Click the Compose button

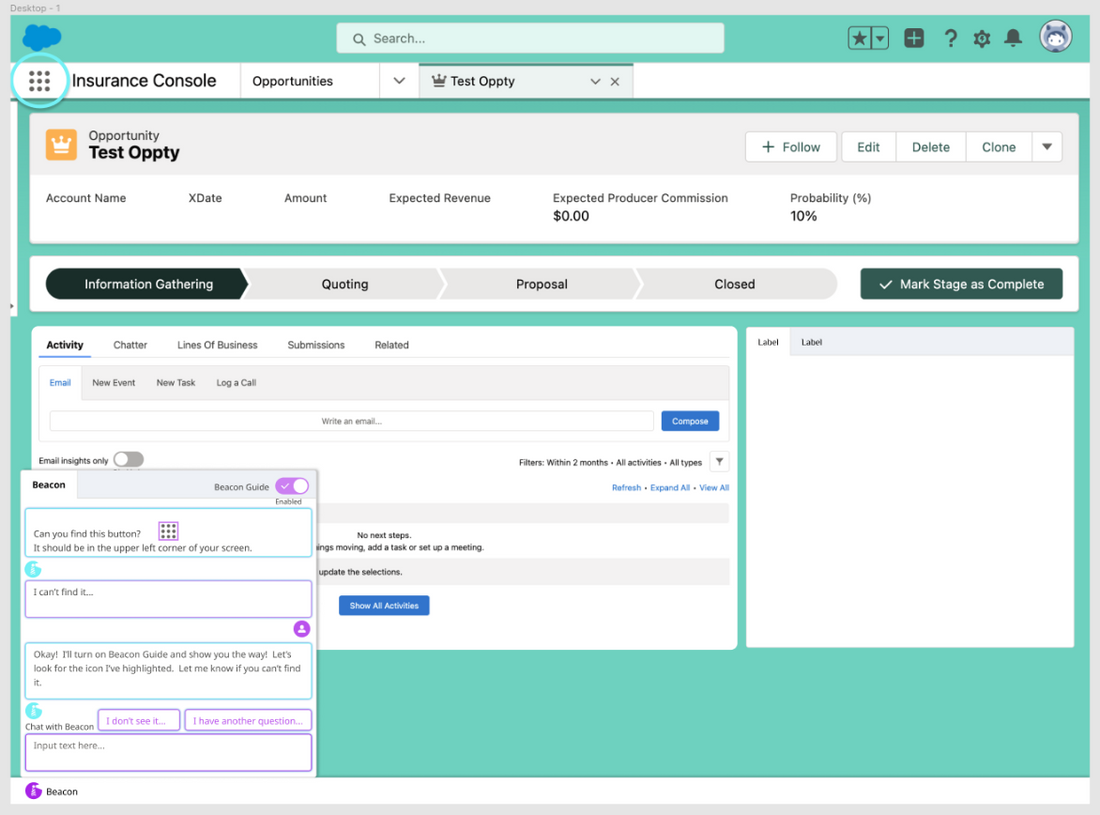point(690,422)
